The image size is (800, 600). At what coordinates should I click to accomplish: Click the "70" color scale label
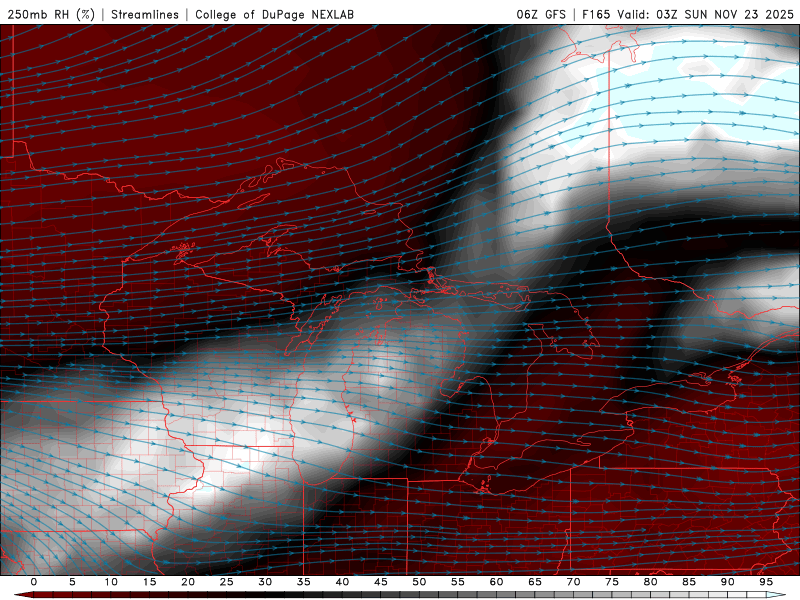coord(573,582)
